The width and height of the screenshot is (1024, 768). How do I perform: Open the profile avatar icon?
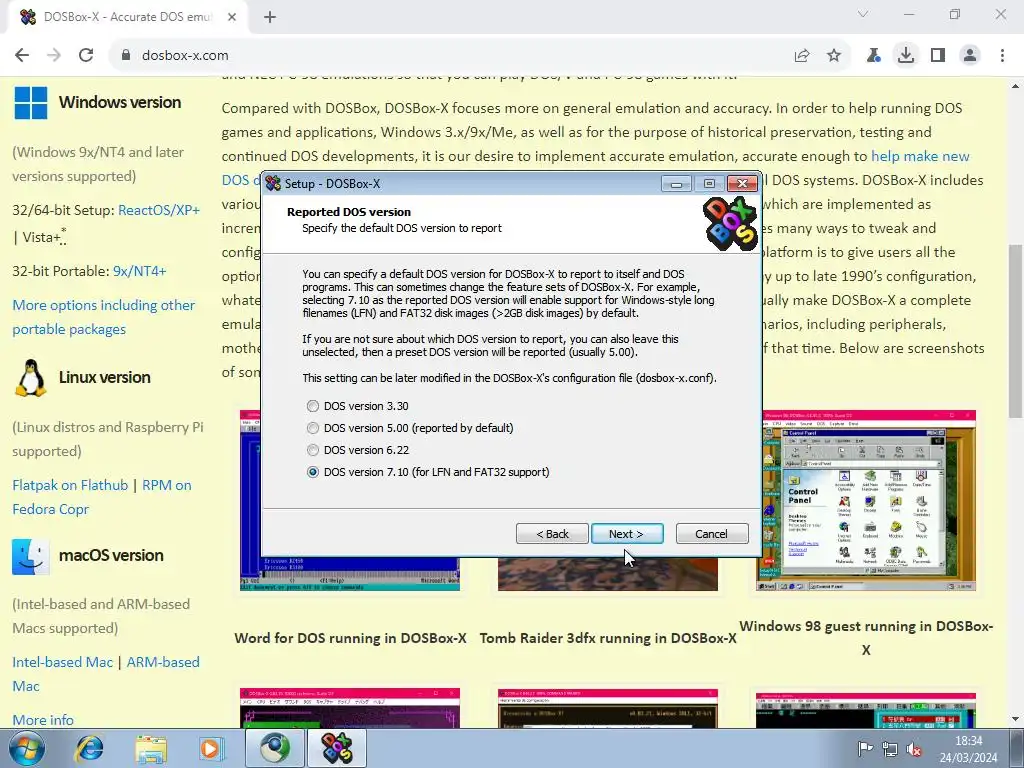[x=970, y=56]
